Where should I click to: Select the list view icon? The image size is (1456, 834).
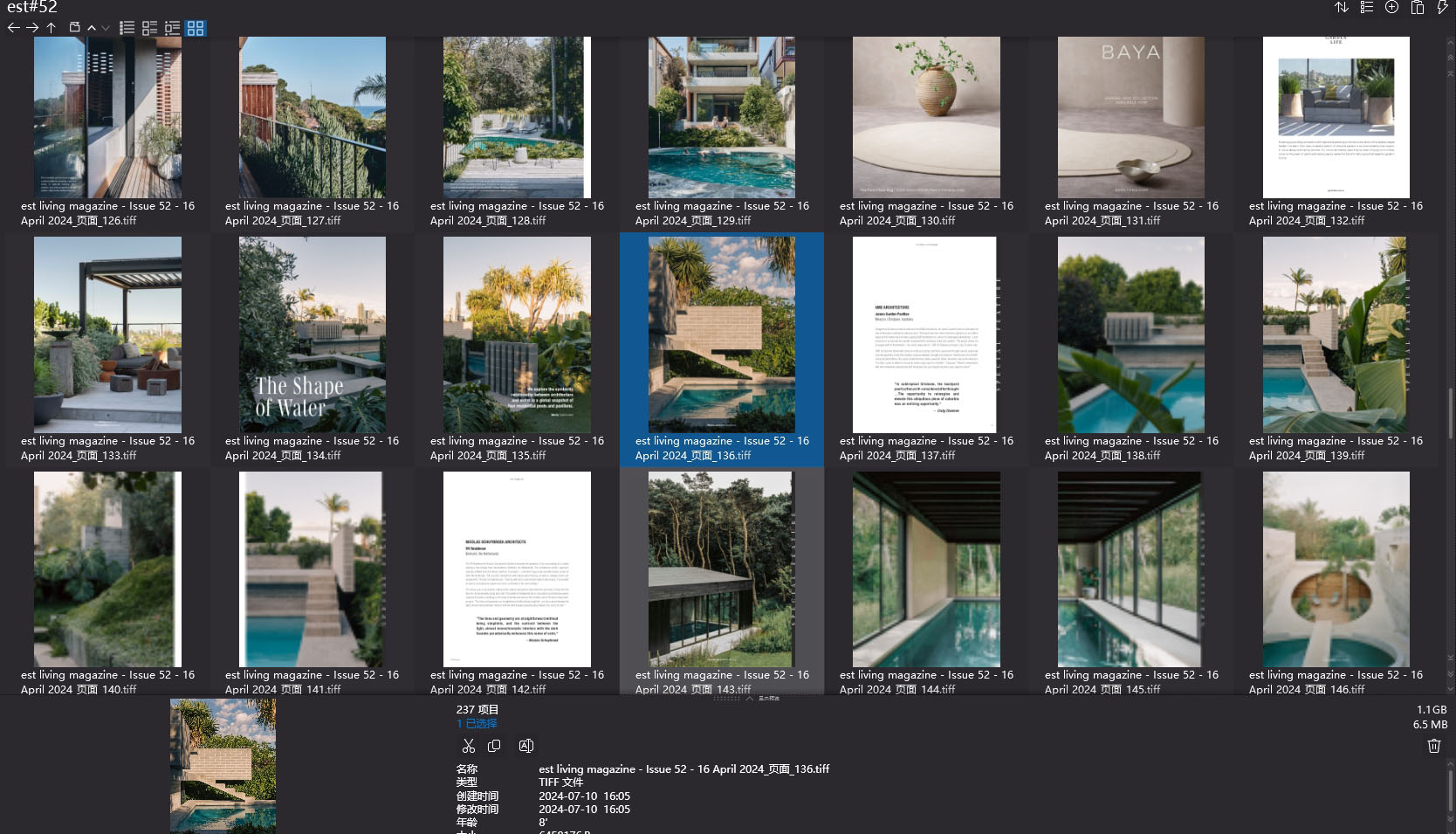(126, 28)
